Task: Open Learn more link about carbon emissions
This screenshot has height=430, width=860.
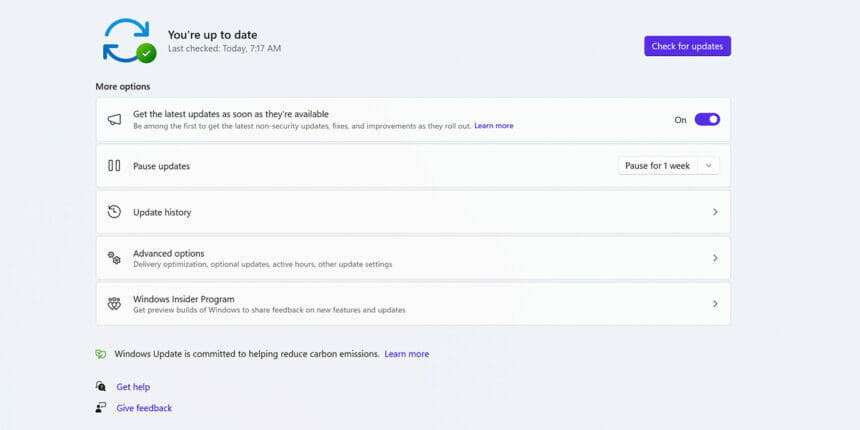Action: [406, 354]
